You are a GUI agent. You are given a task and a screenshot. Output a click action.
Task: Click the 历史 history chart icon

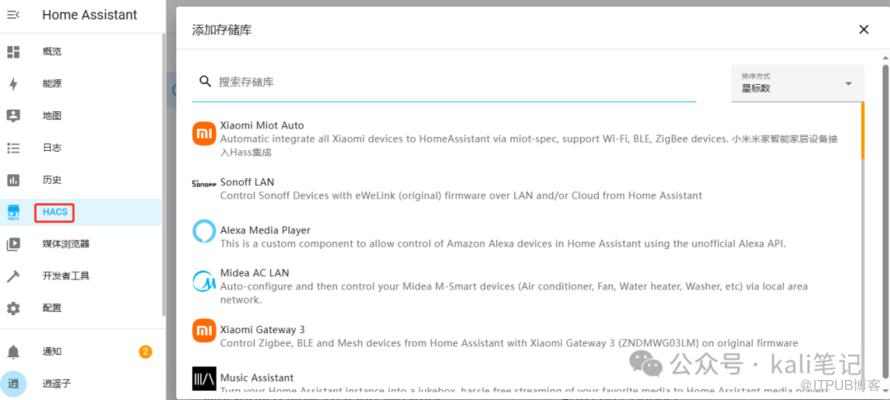[x=14, y=180]
